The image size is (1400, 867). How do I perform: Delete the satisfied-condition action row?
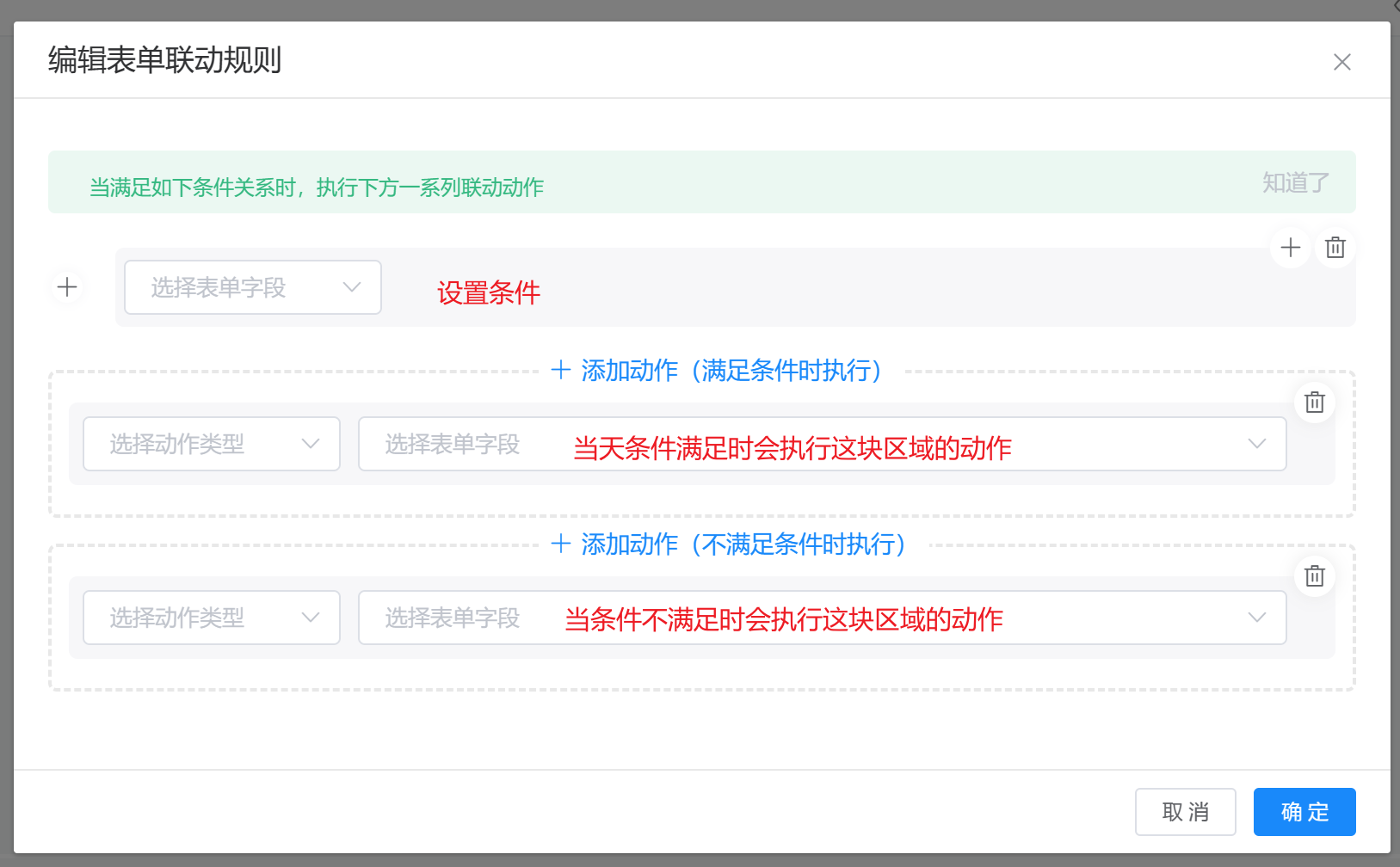[x=1315, y=403]
